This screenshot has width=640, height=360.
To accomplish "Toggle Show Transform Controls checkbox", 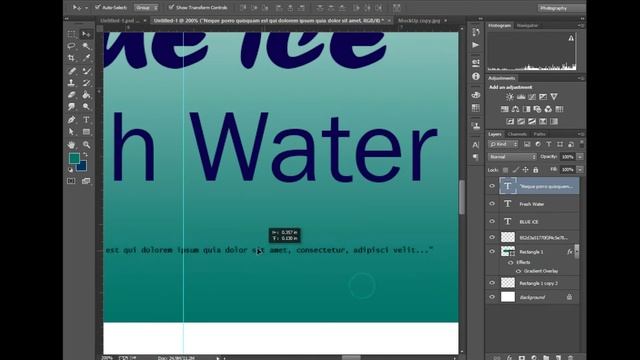I will [x=171, y=7].
